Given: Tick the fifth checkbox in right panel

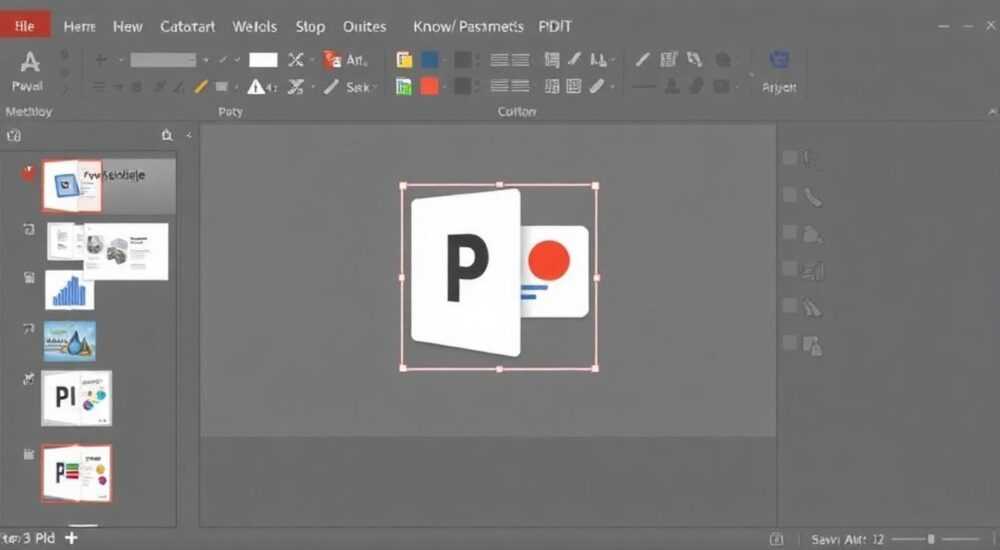Looking at the screenshot, I should click(x=790, y=306).
